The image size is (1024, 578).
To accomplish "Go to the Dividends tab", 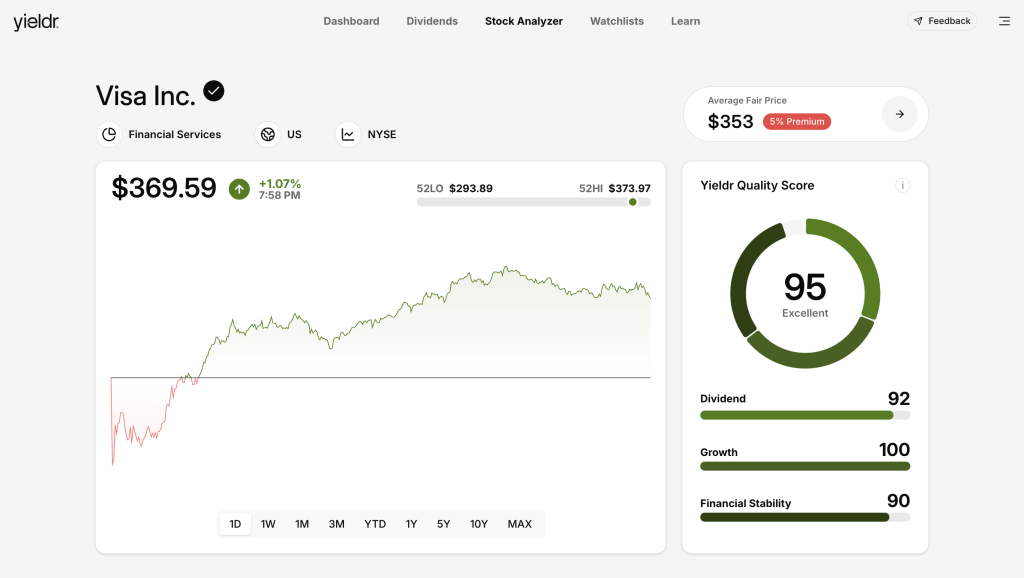I will pos(432,21).
